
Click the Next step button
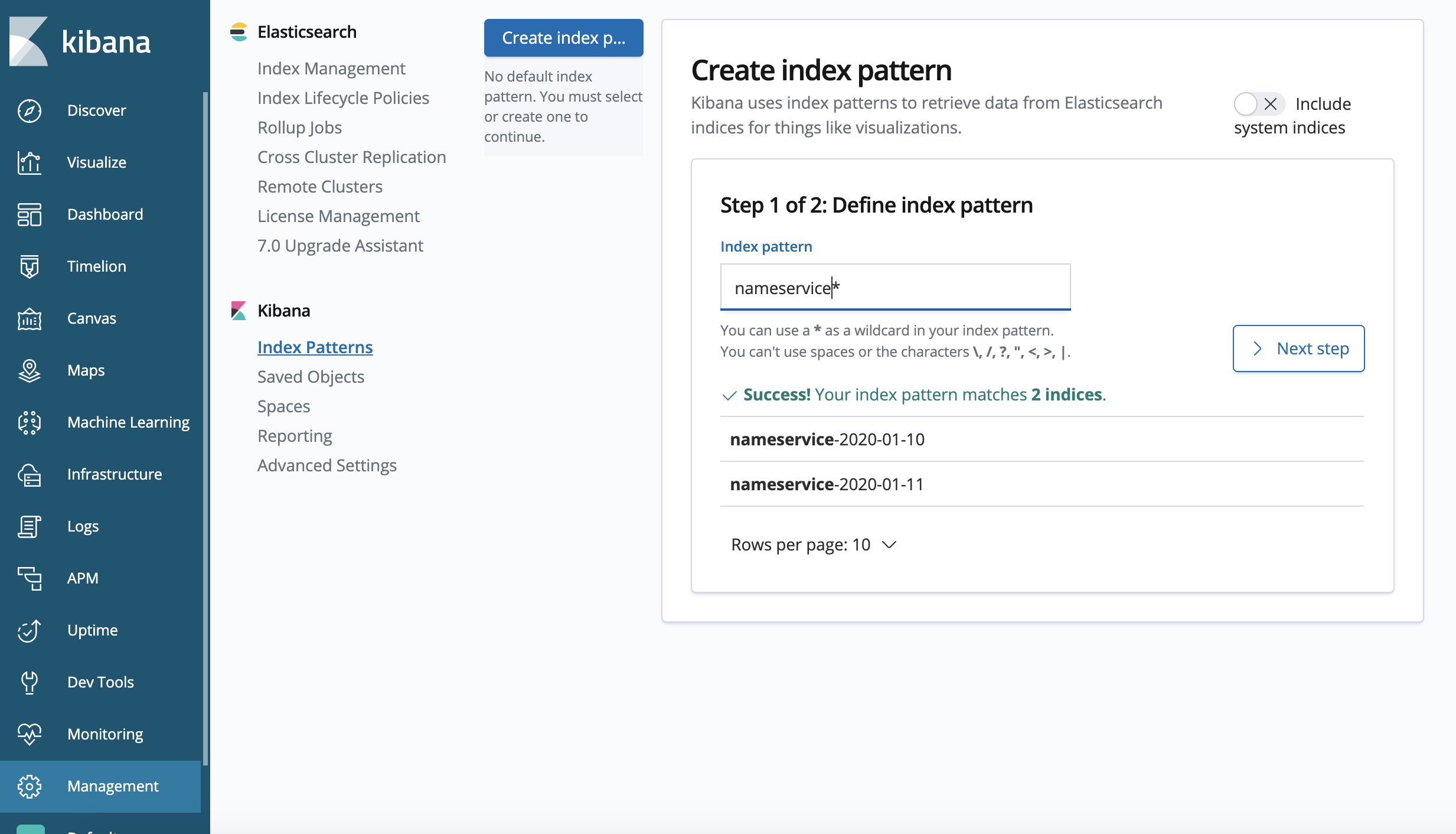coord(1298,348)
